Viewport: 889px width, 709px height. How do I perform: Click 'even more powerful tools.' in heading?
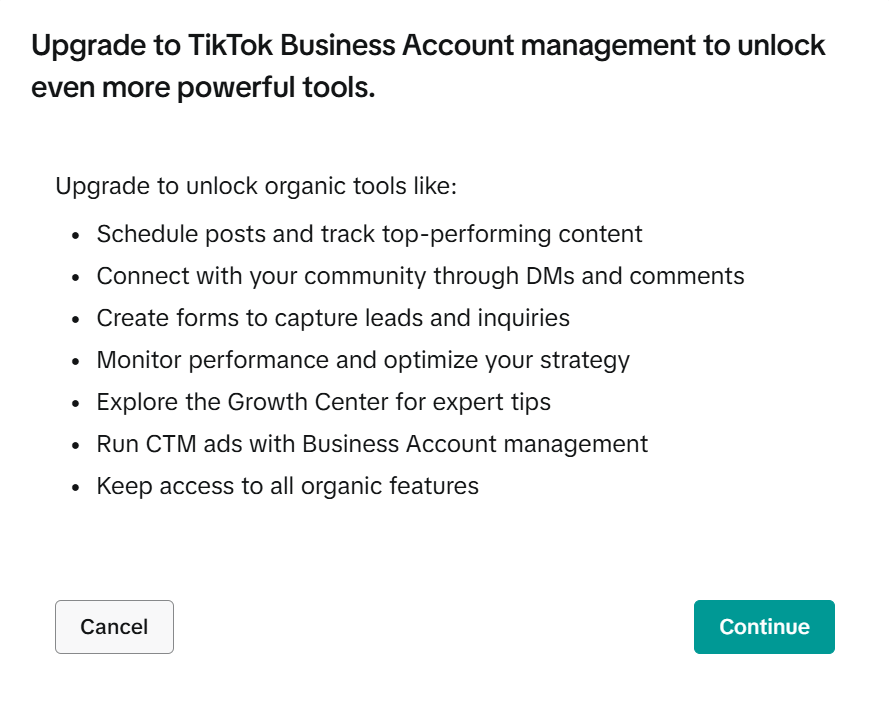[203, 88]
